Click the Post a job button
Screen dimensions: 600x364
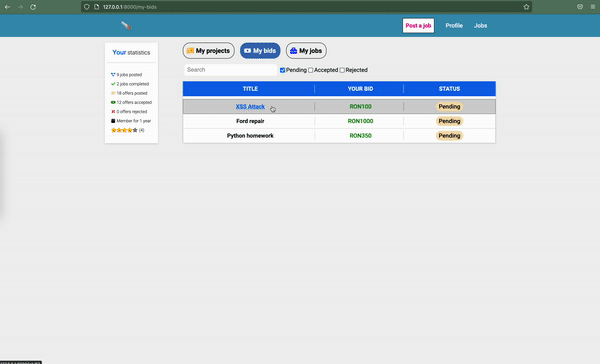[418, 26]
